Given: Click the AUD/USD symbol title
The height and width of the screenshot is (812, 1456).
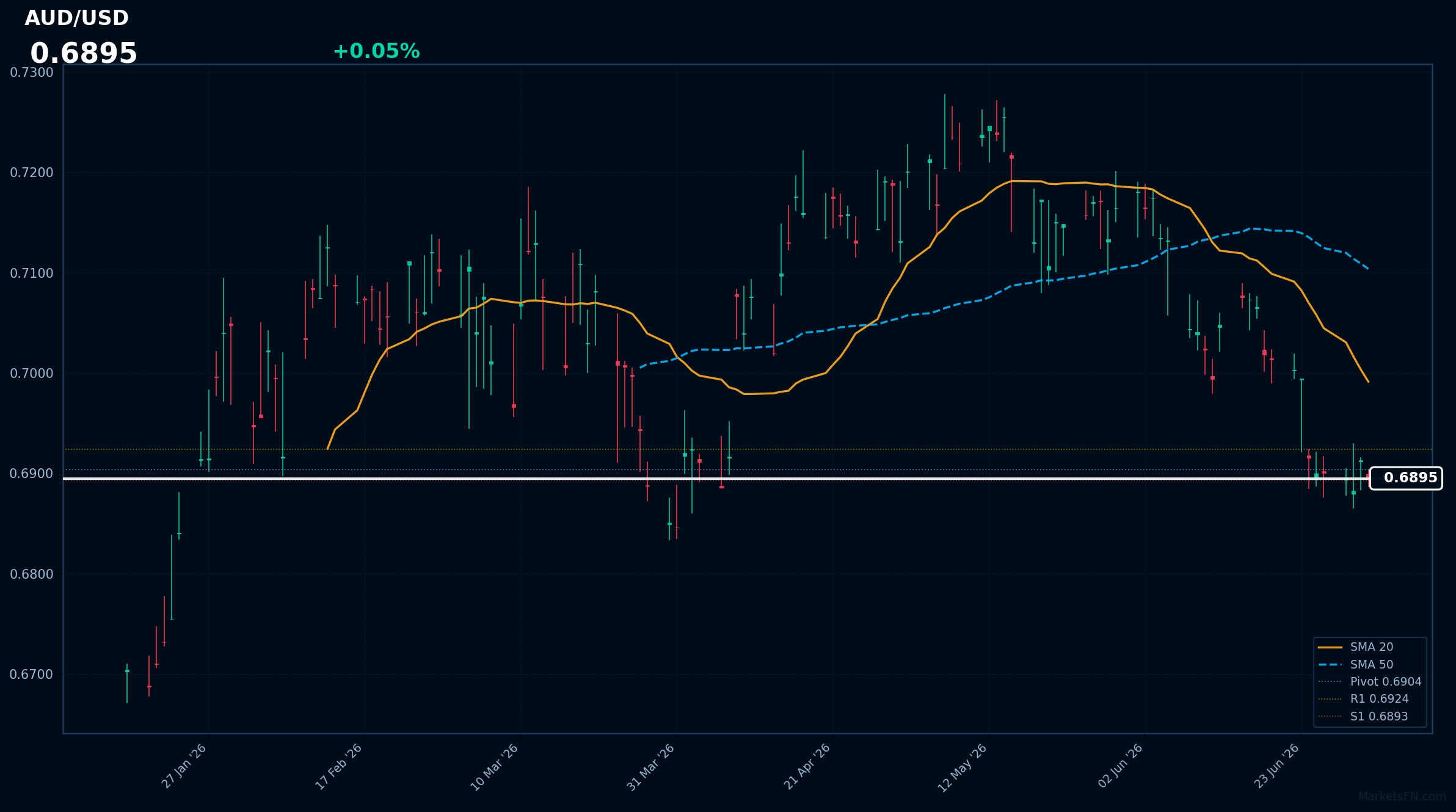Looking at the screenshot, I should click(x=76, y=18).
